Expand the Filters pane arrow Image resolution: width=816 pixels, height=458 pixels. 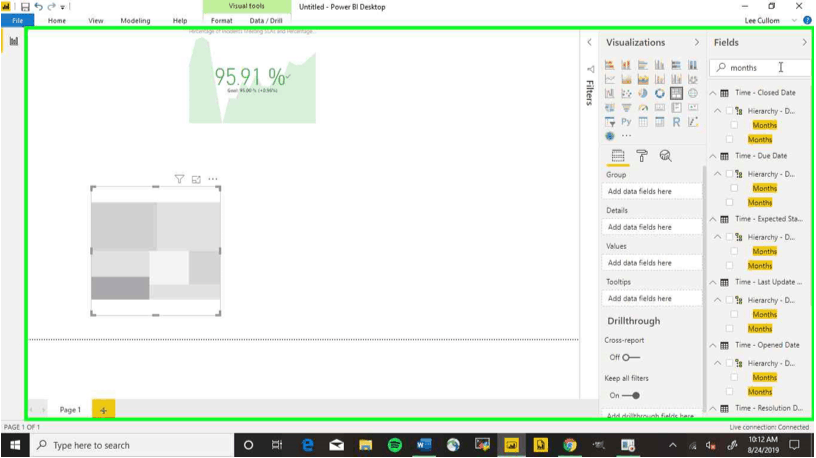tap(589, 42)
